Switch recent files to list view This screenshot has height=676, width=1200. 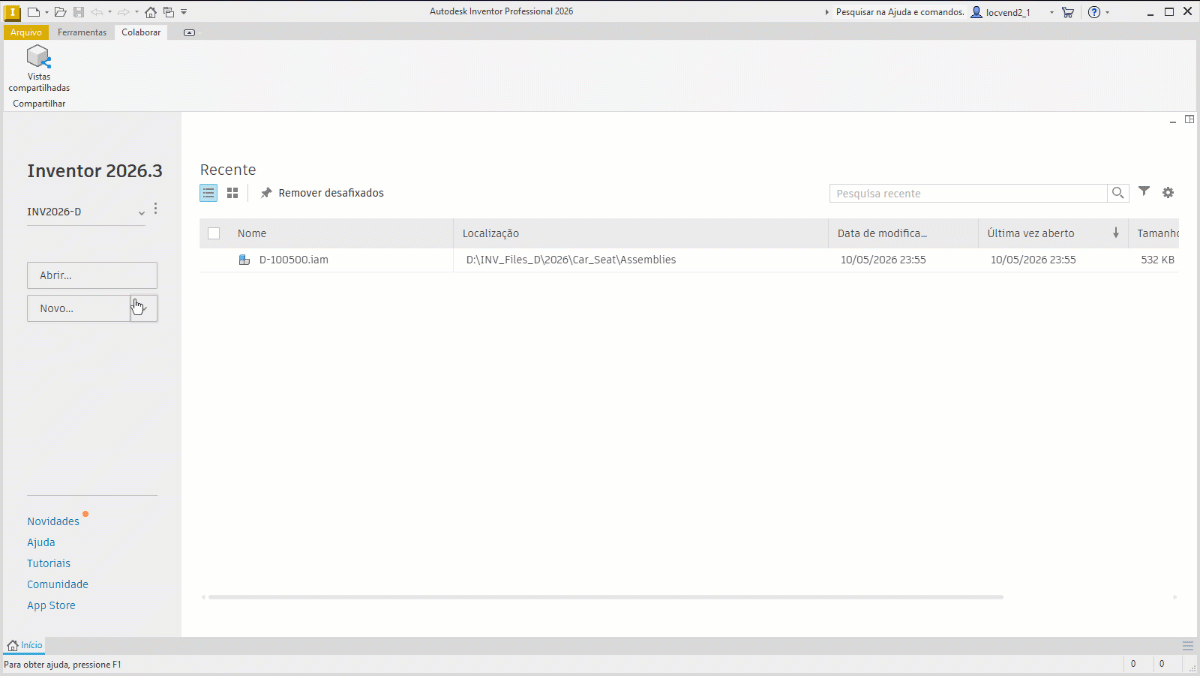coord(209,193)
